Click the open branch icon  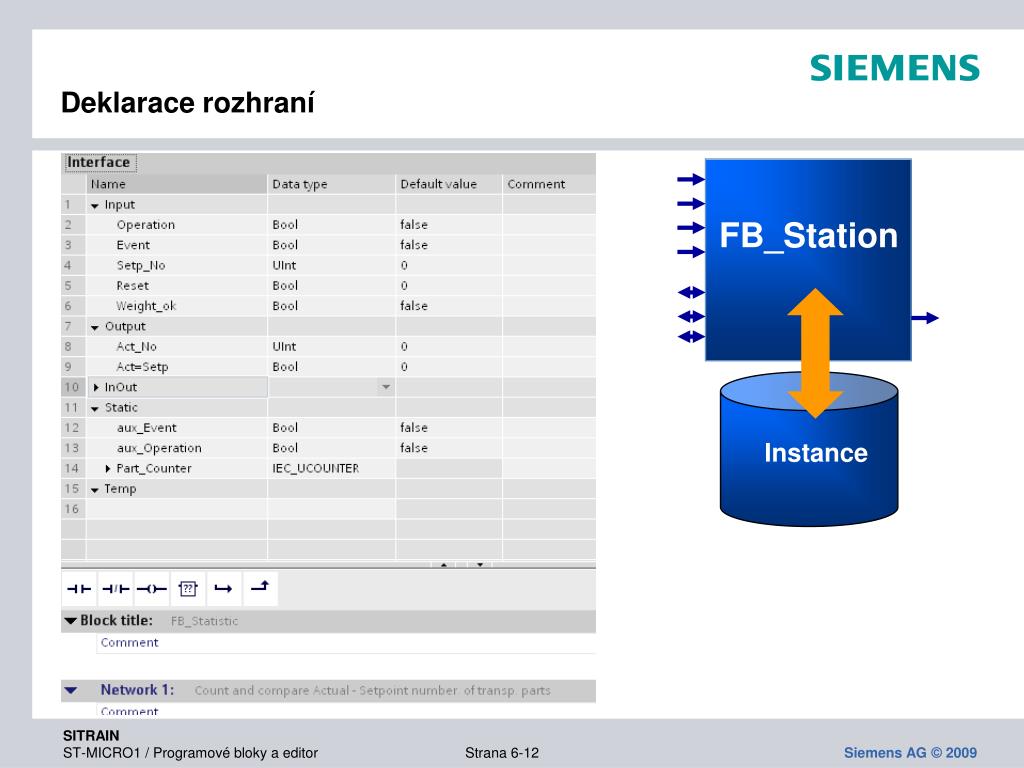tap(223, 588)
